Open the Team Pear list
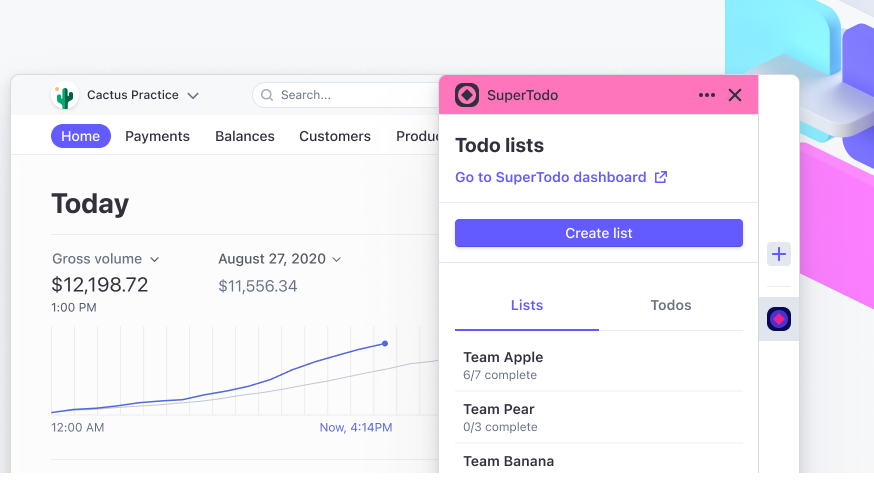The height and width of the screenshot is (500, 874). coord(599,418)
